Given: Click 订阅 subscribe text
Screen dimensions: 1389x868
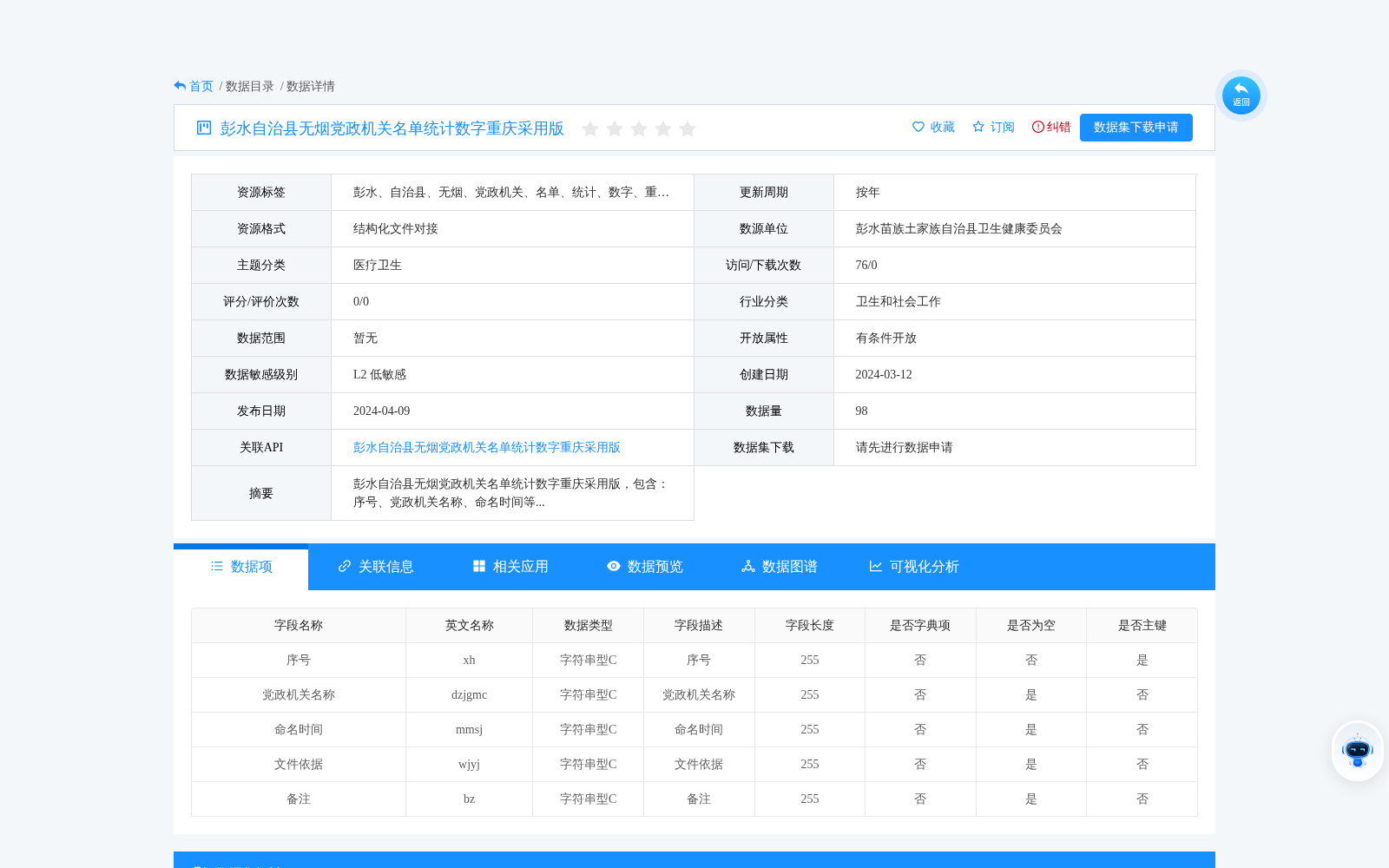Looking at the screenshot, I should point(1003,127).
